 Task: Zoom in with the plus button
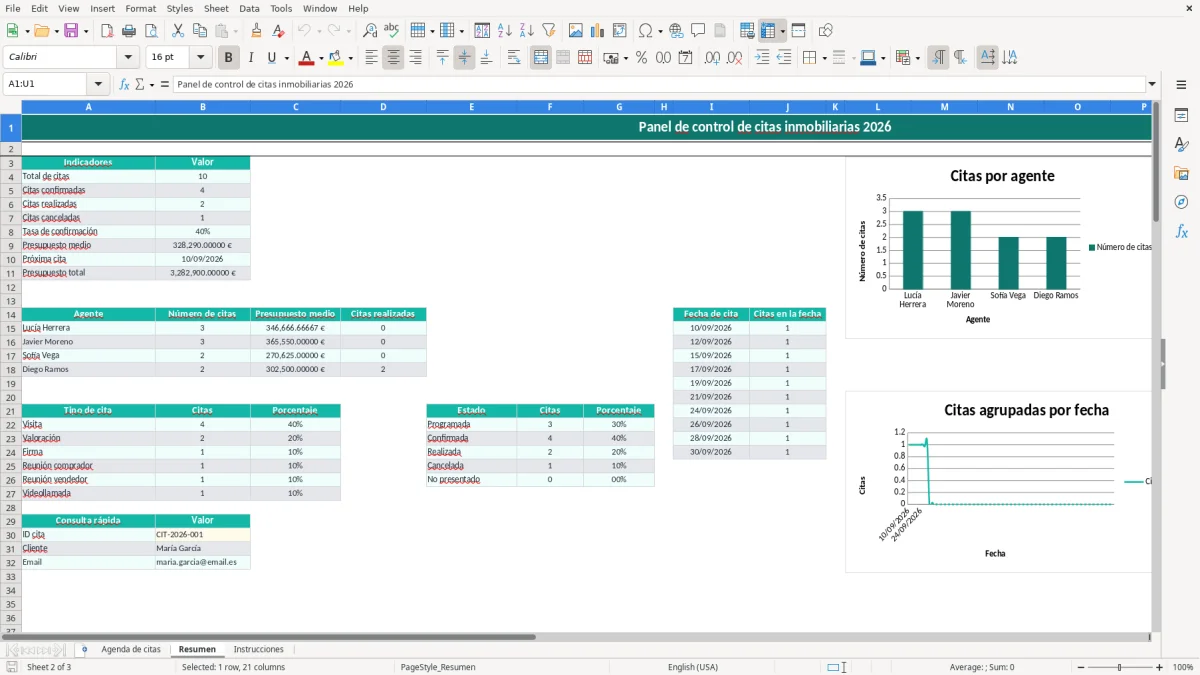1159,667
